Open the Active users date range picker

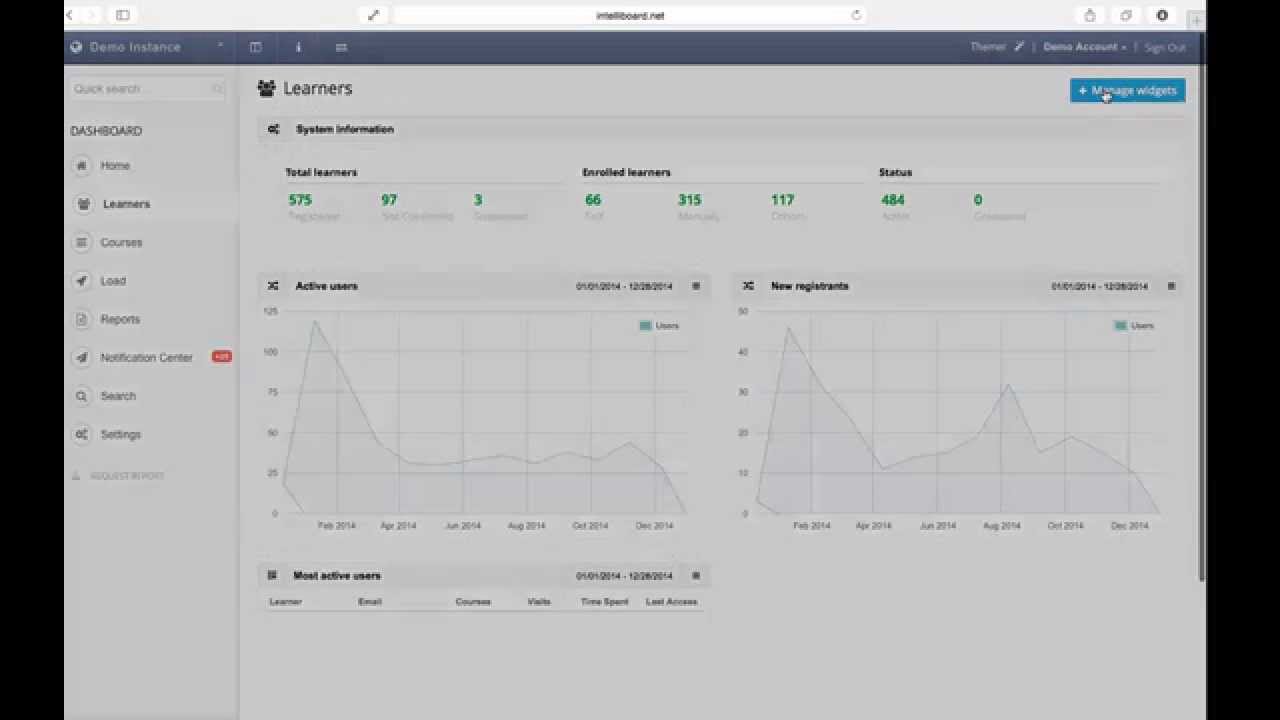[x=624, y=286]
